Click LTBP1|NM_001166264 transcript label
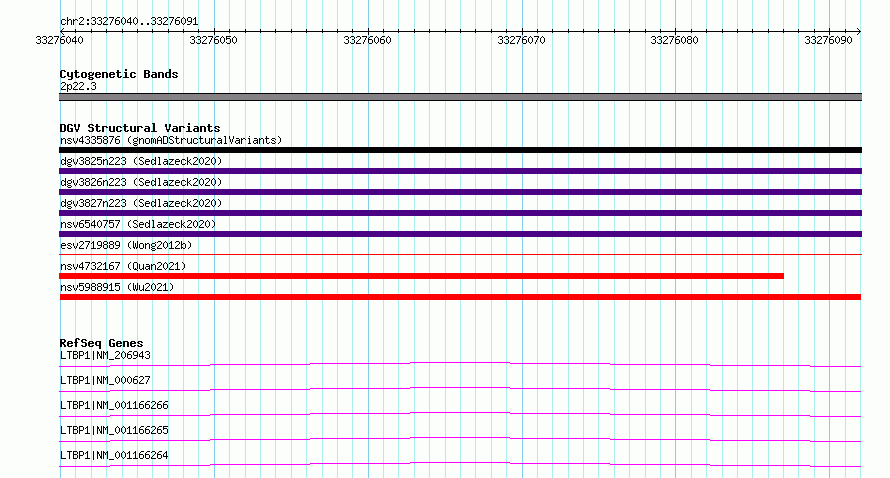Screen dimensions: 890x478 pyautogui.click(x=114, y=455)
